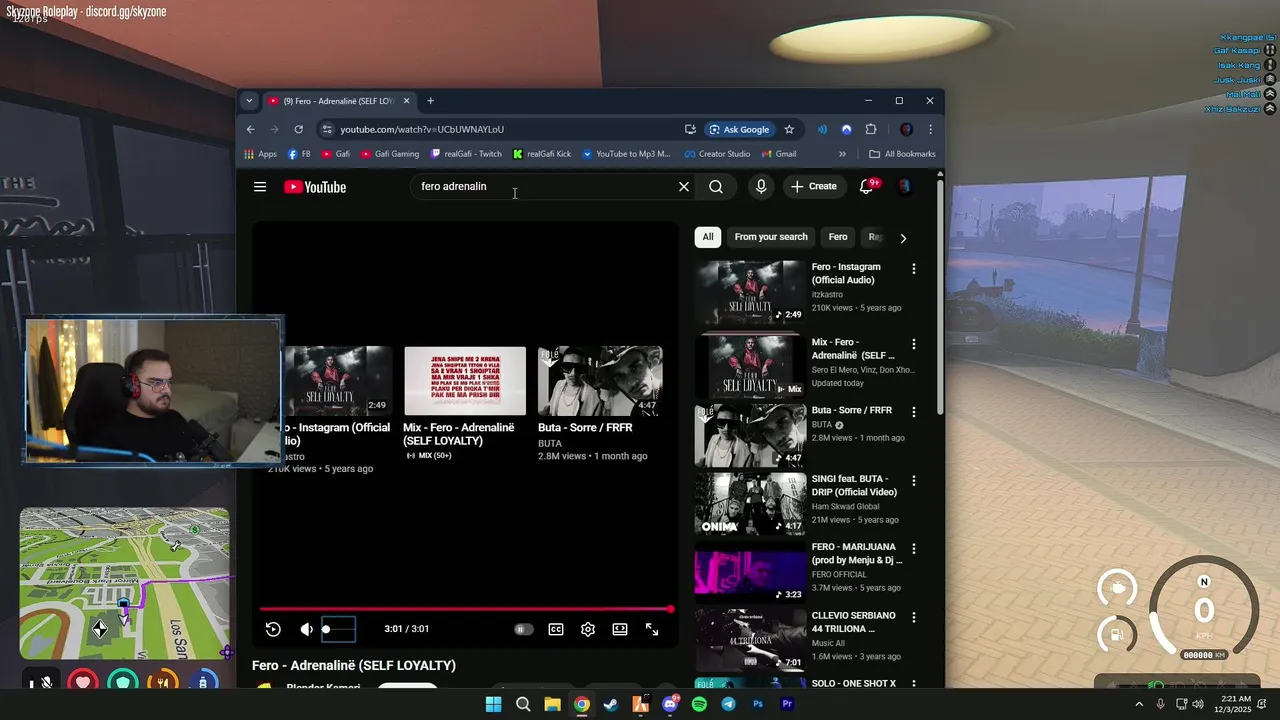1280x720 pixels.
Task: Open the player settings gear
Action: click(588, 629)
